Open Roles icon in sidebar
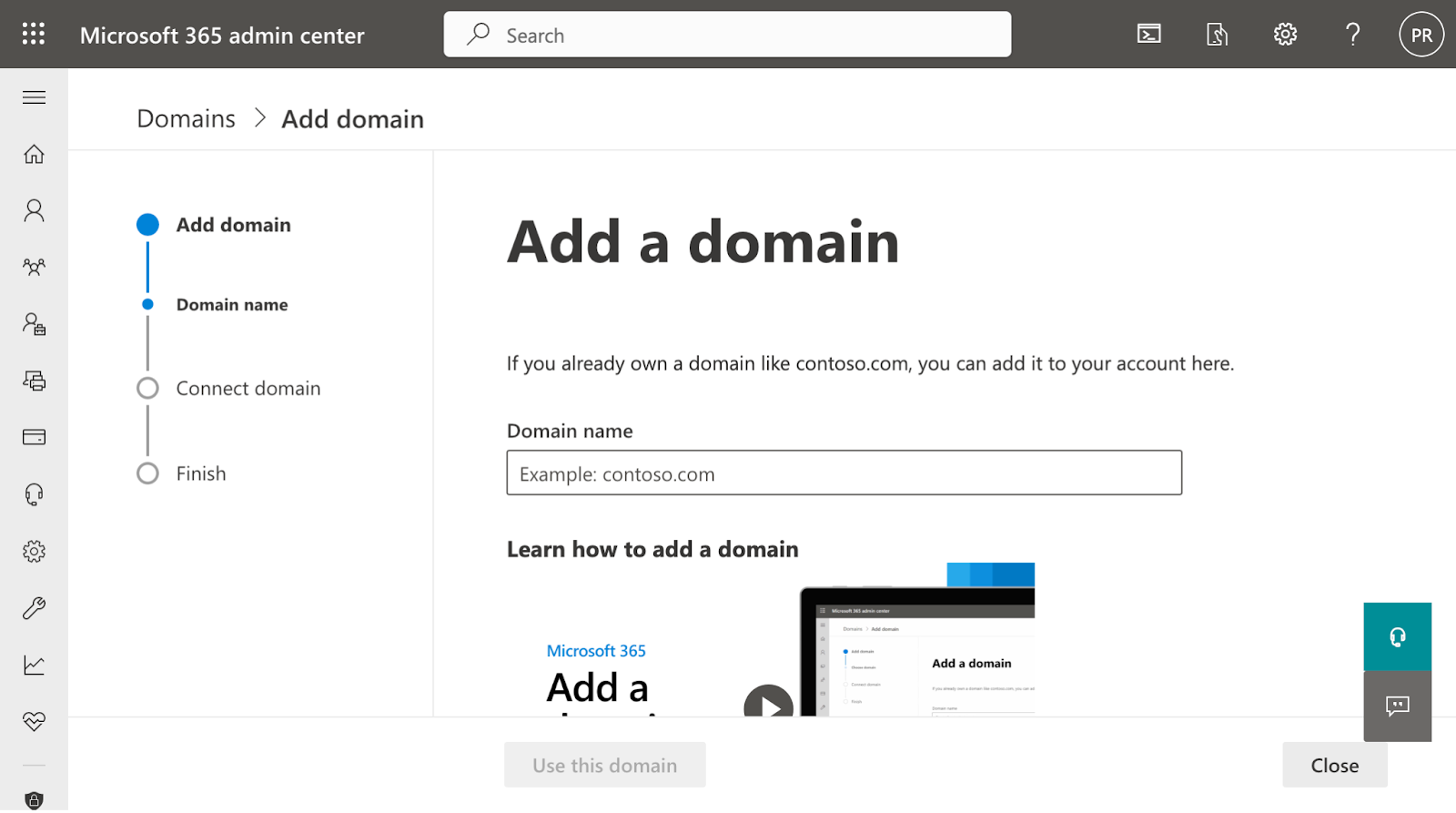Screen dimensions: 1456x813 click(x=34, y=324)
